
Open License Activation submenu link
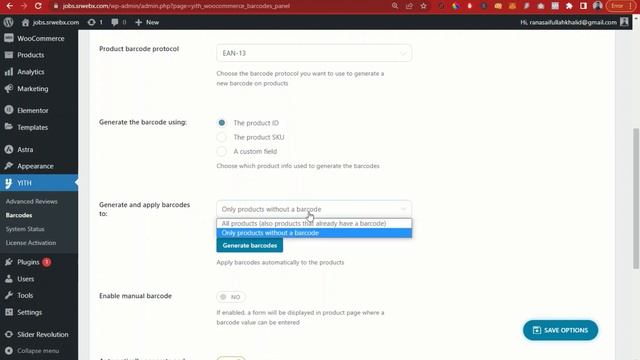click(31, 243)
